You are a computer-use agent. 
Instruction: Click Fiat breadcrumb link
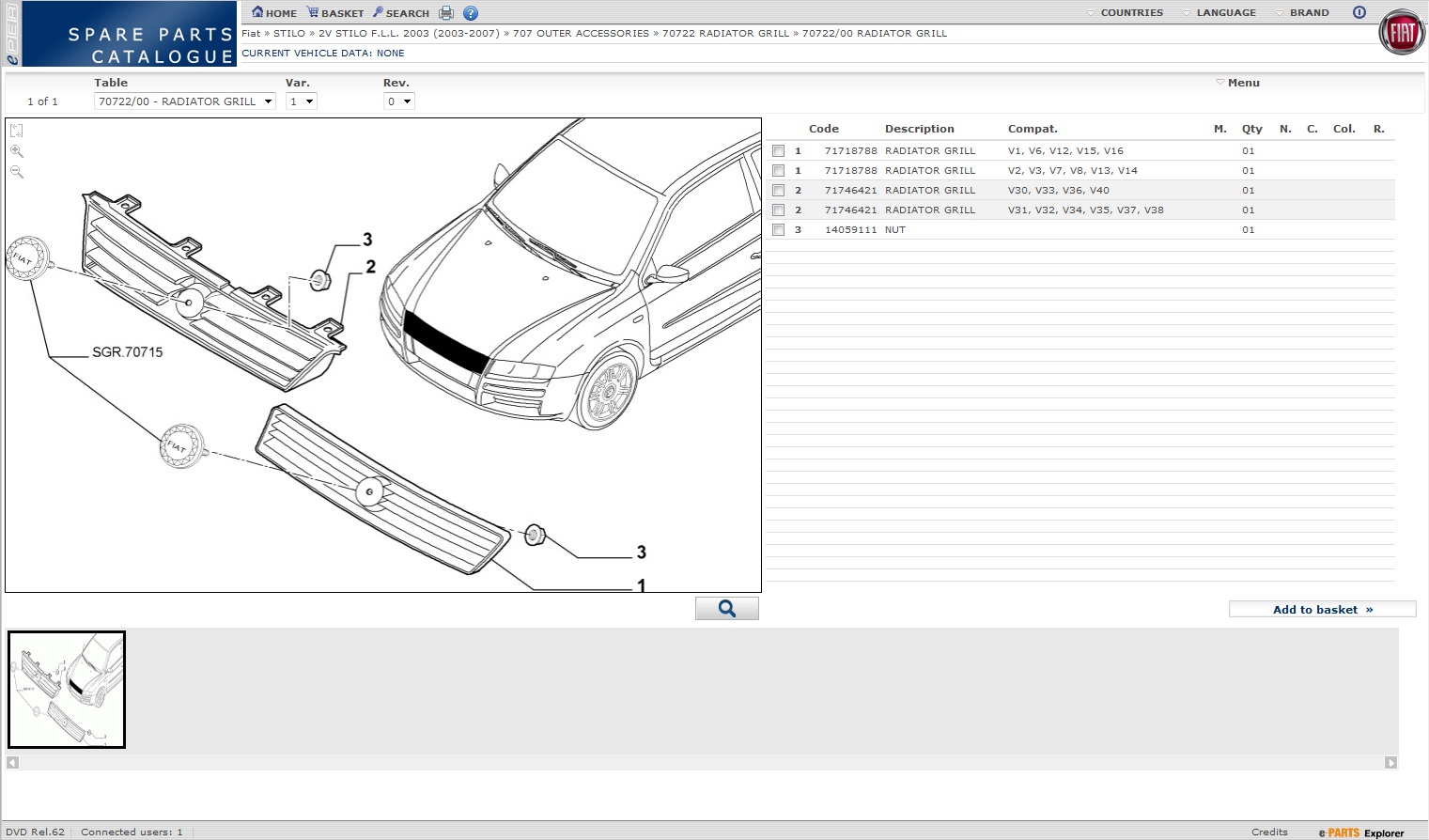coord(251,33)
